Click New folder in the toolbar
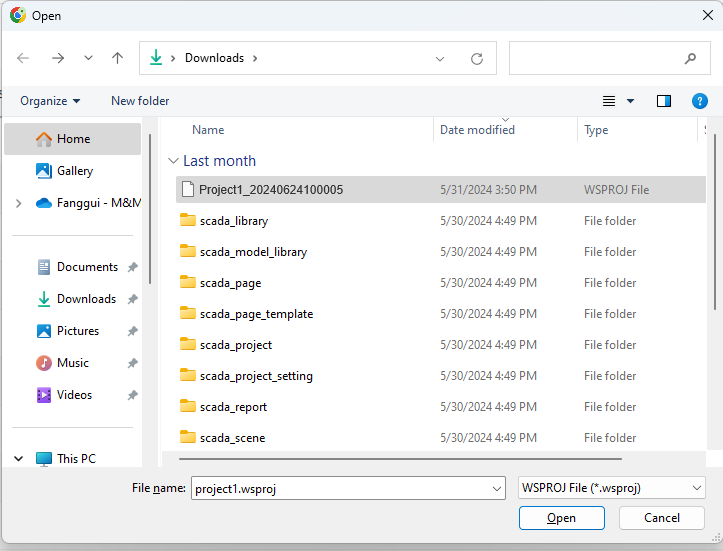Screen dimensions: 723x551 point(140,101)
